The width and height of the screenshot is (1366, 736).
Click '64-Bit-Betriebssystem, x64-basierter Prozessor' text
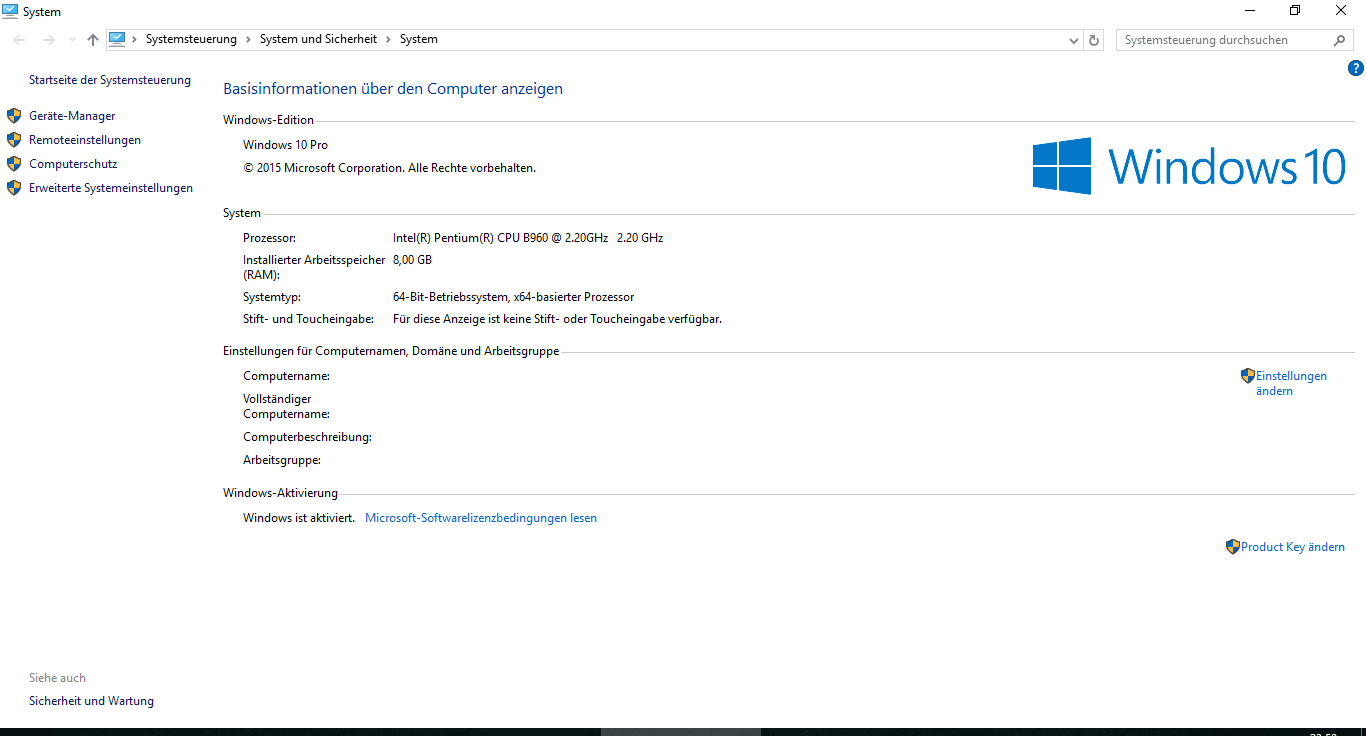[x=513, y=297]
